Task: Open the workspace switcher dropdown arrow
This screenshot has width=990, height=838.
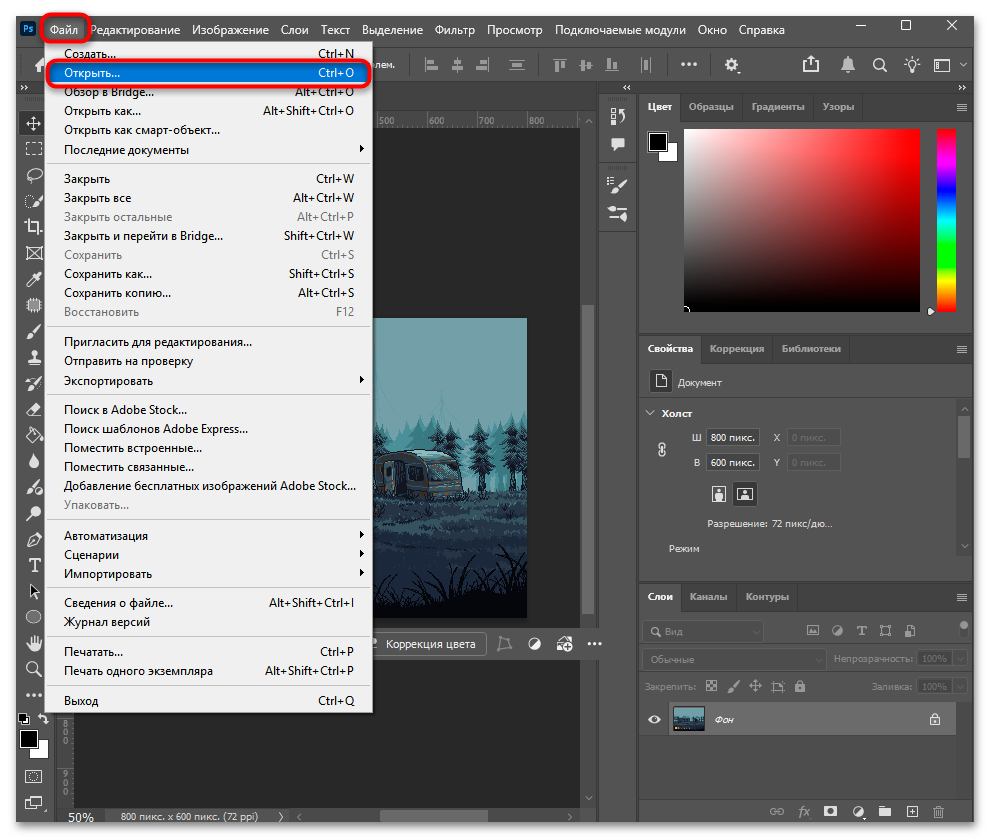Action: pos(963,64)
